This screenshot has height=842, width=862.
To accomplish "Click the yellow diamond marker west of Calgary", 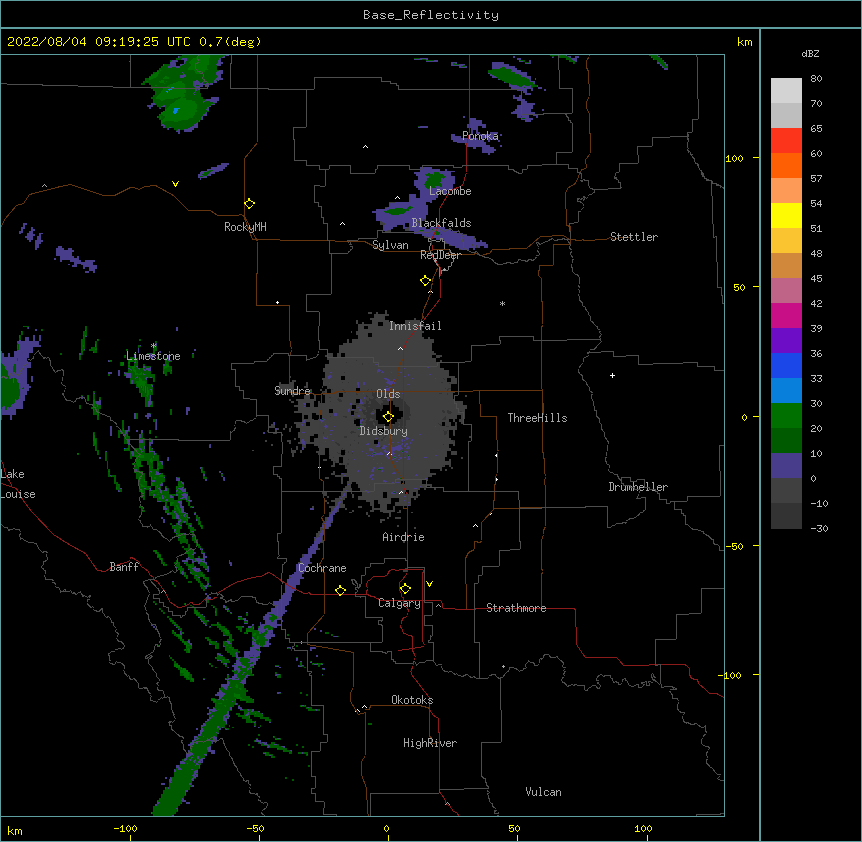I will (x=340, y=590).
